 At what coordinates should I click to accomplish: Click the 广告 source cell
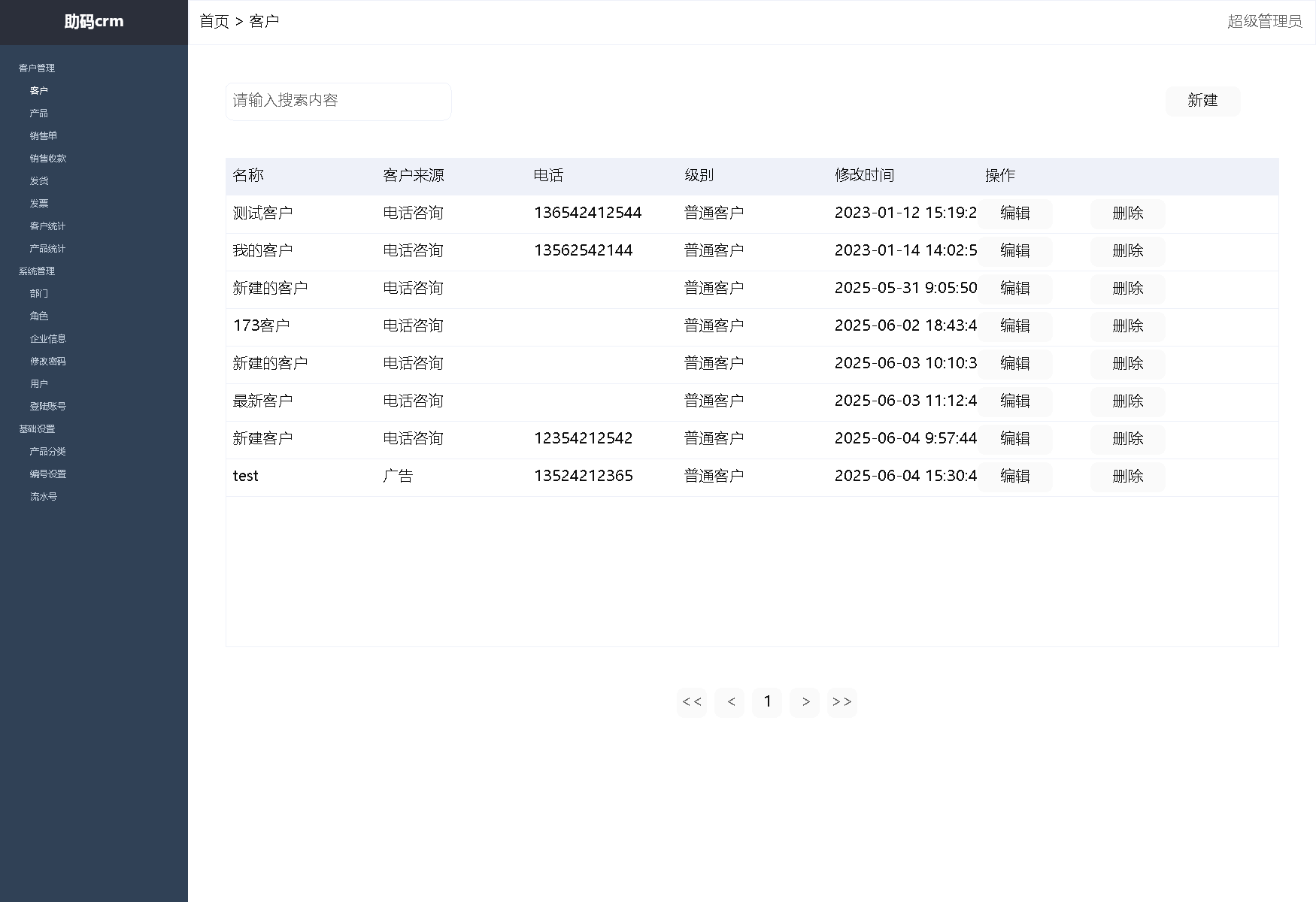[399, 476]
